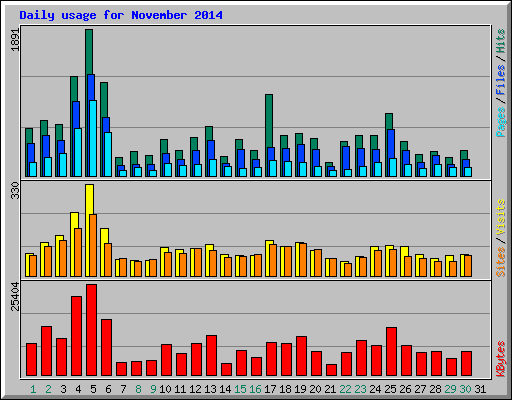Click day label 23 on the x-axis

[360, 389]
